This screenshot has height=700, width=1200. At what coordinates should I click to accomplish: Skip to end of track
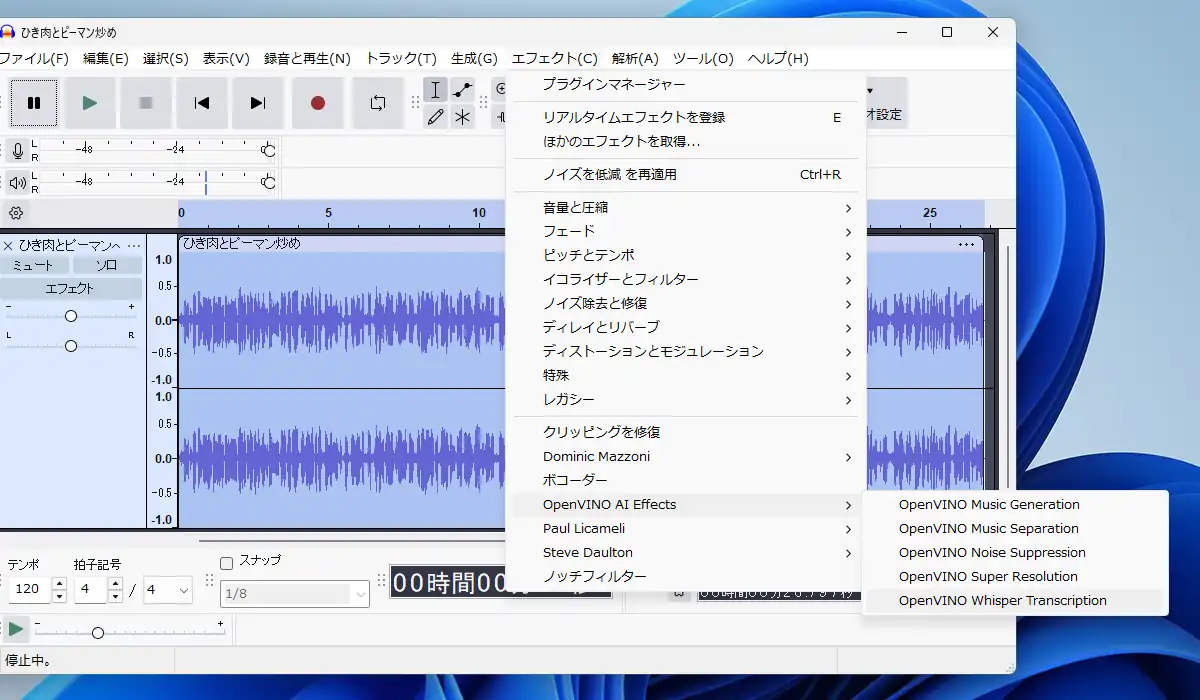click(258, 103)
